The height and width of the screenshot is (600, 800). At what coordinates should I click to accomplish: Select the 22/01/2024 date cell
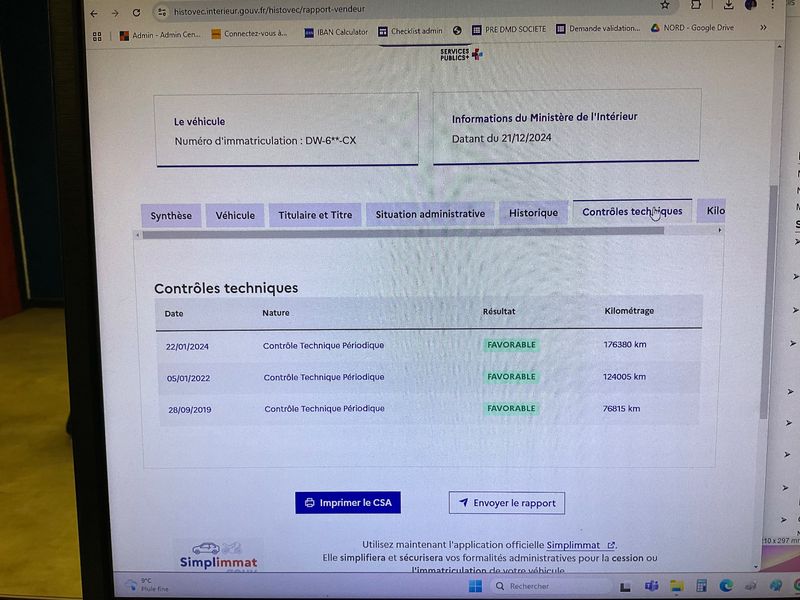(x=187, y=346)
